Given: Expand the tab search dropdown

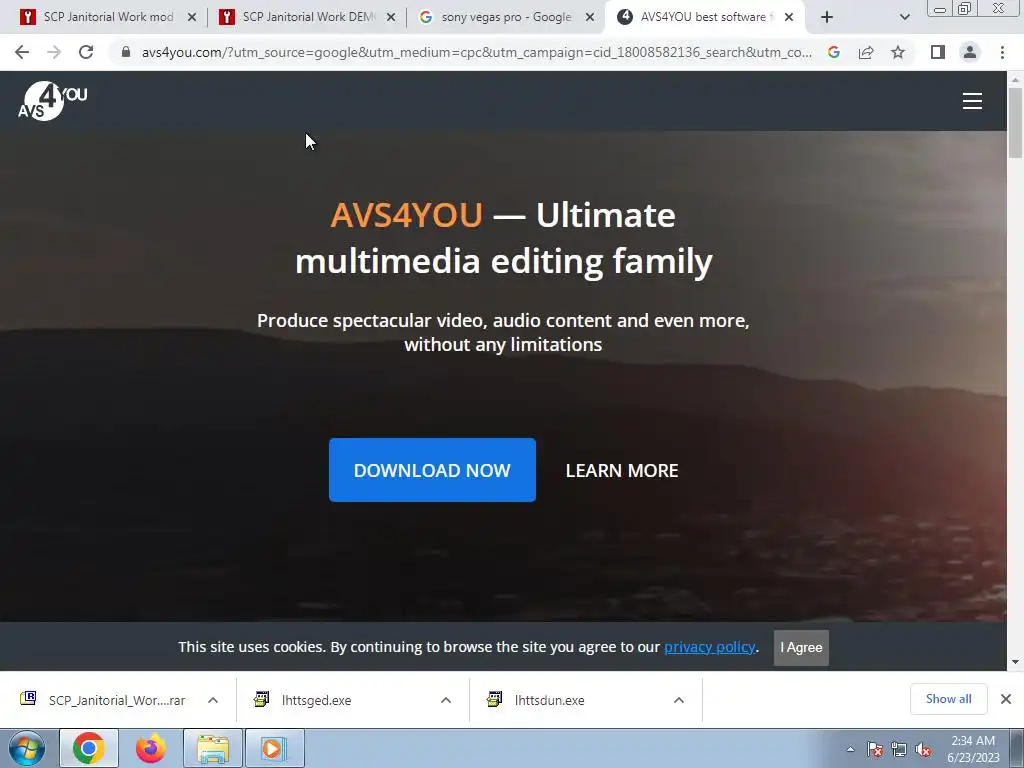Looking at the screenshot, I should (904, 17).
